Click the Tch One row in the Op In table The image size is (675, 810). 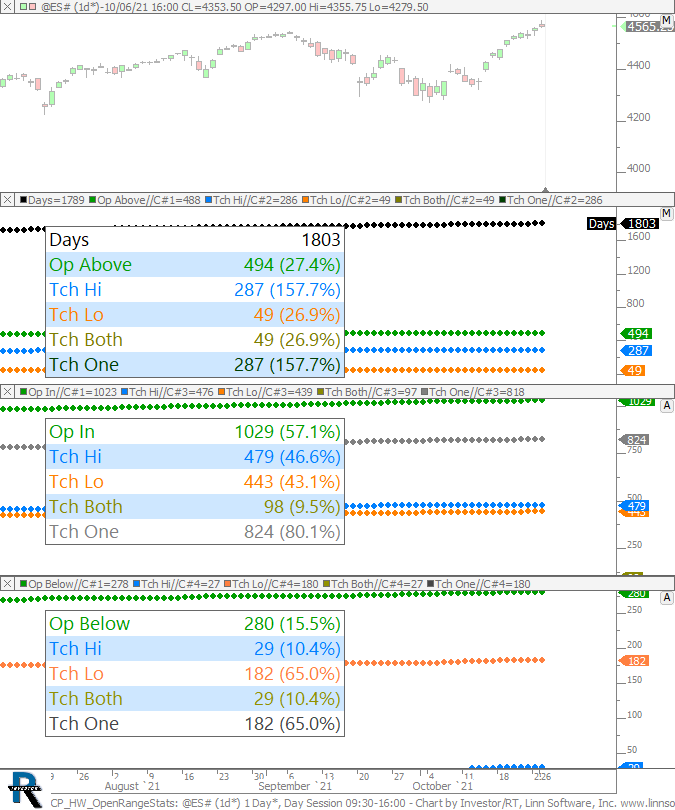click(195, 532)
